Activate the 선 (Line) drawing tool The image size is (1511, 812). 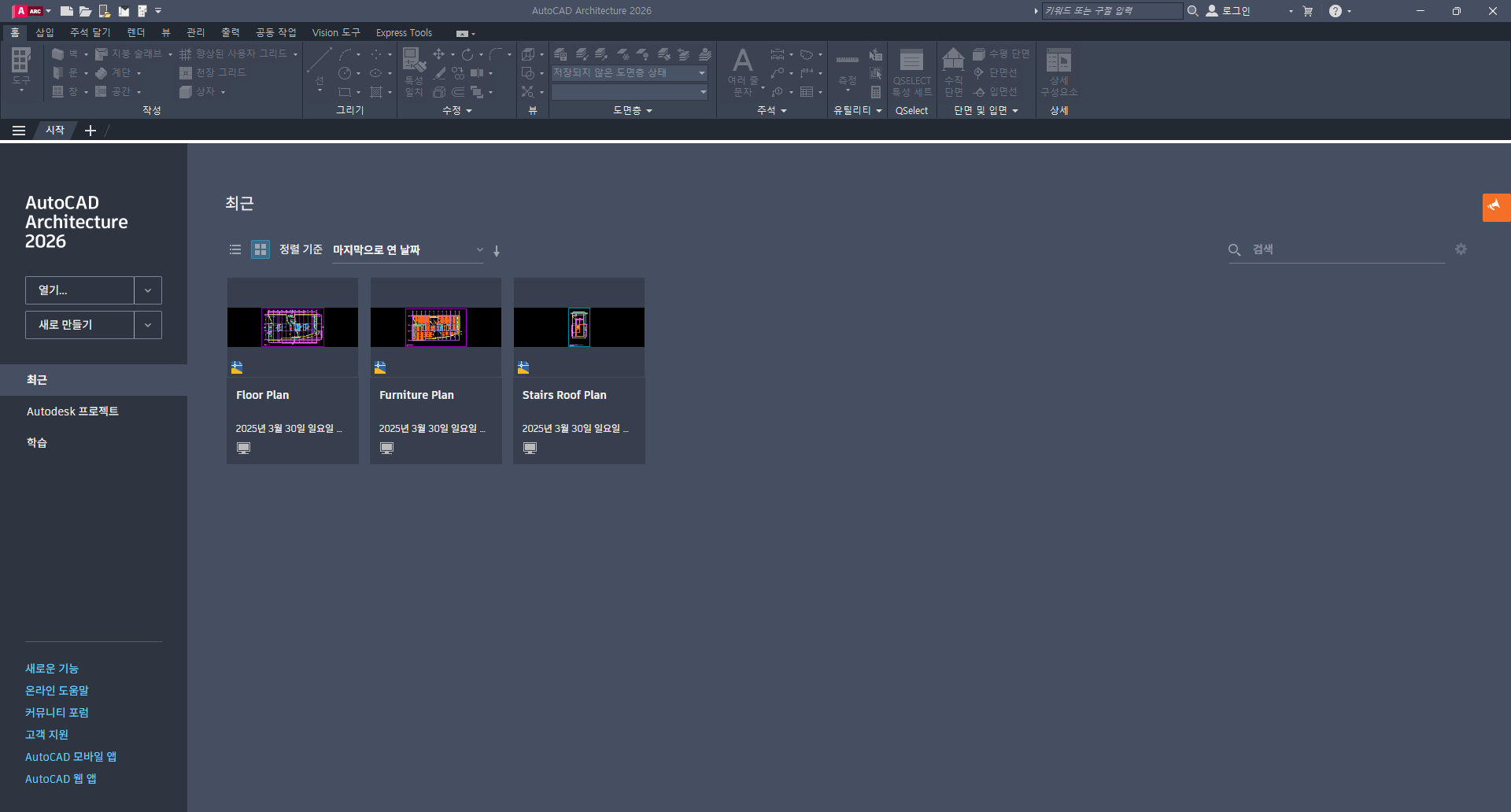click(318, 60)
